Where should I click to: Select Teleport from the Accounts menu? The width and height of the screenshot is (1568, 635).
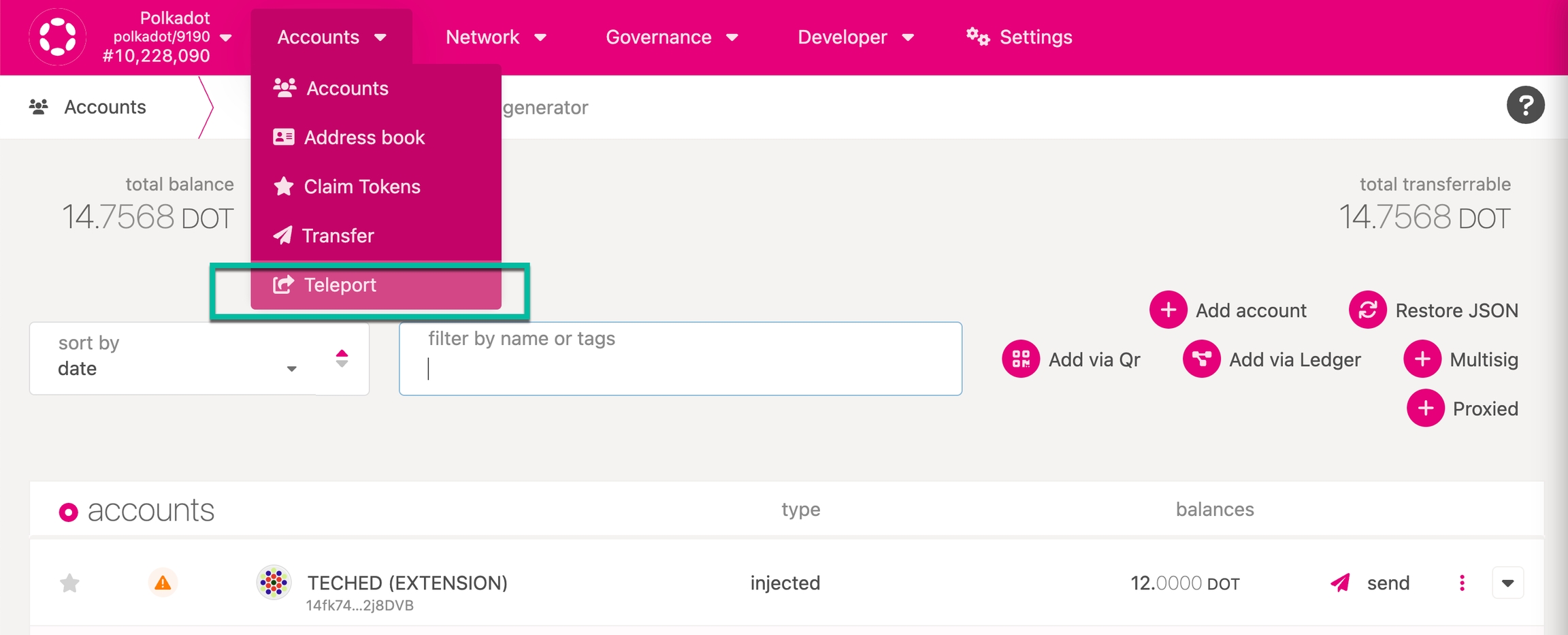[x=340, y=284]
